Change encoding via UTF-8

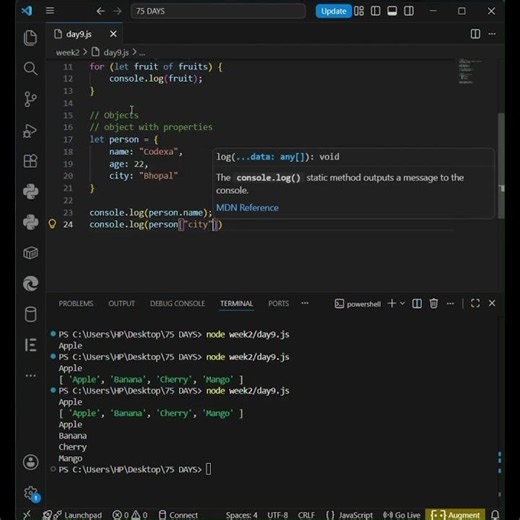(277, 515)
